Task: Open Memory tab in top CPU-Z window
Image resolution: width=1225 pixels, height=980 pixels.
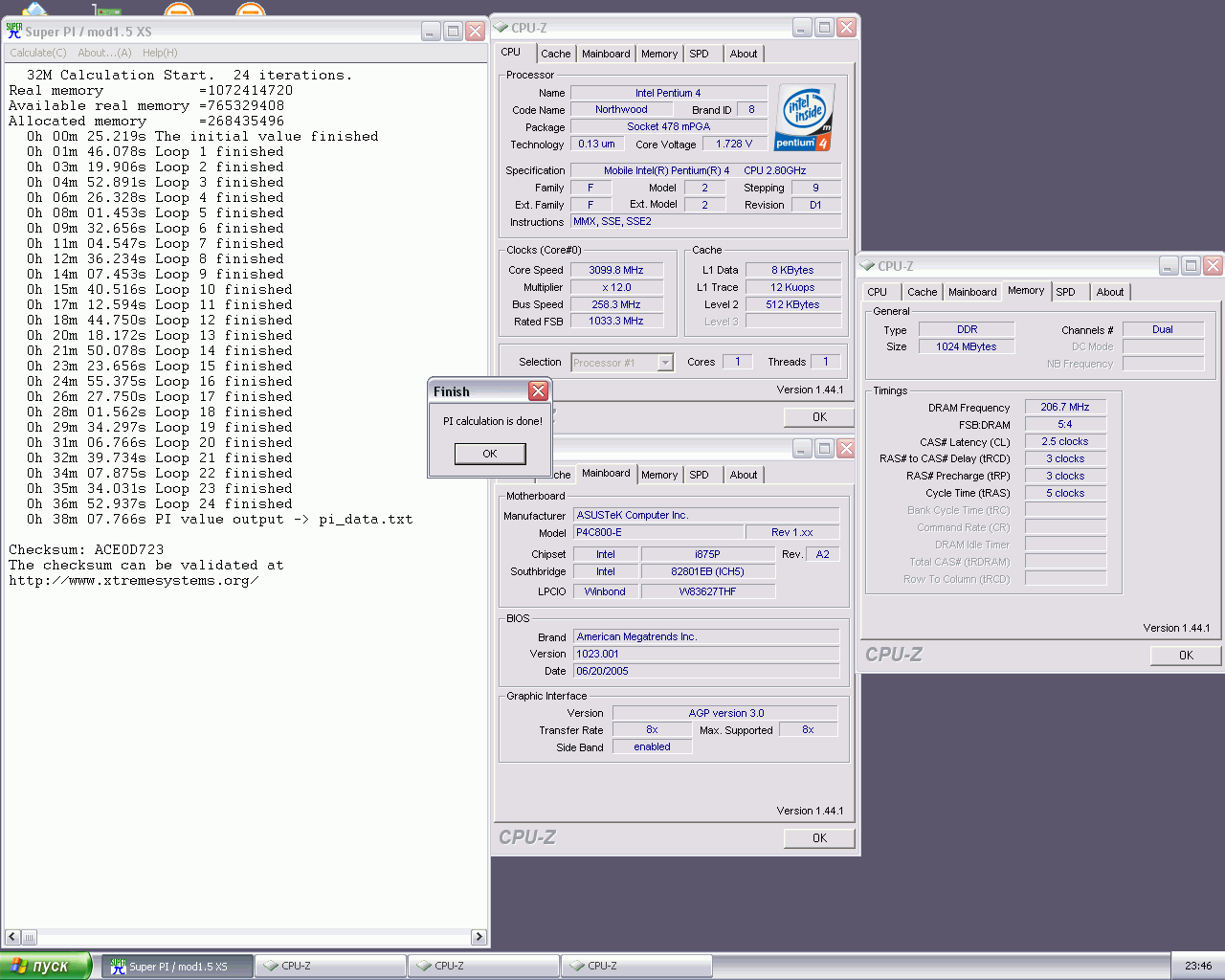Action: (x=659, y=54)
